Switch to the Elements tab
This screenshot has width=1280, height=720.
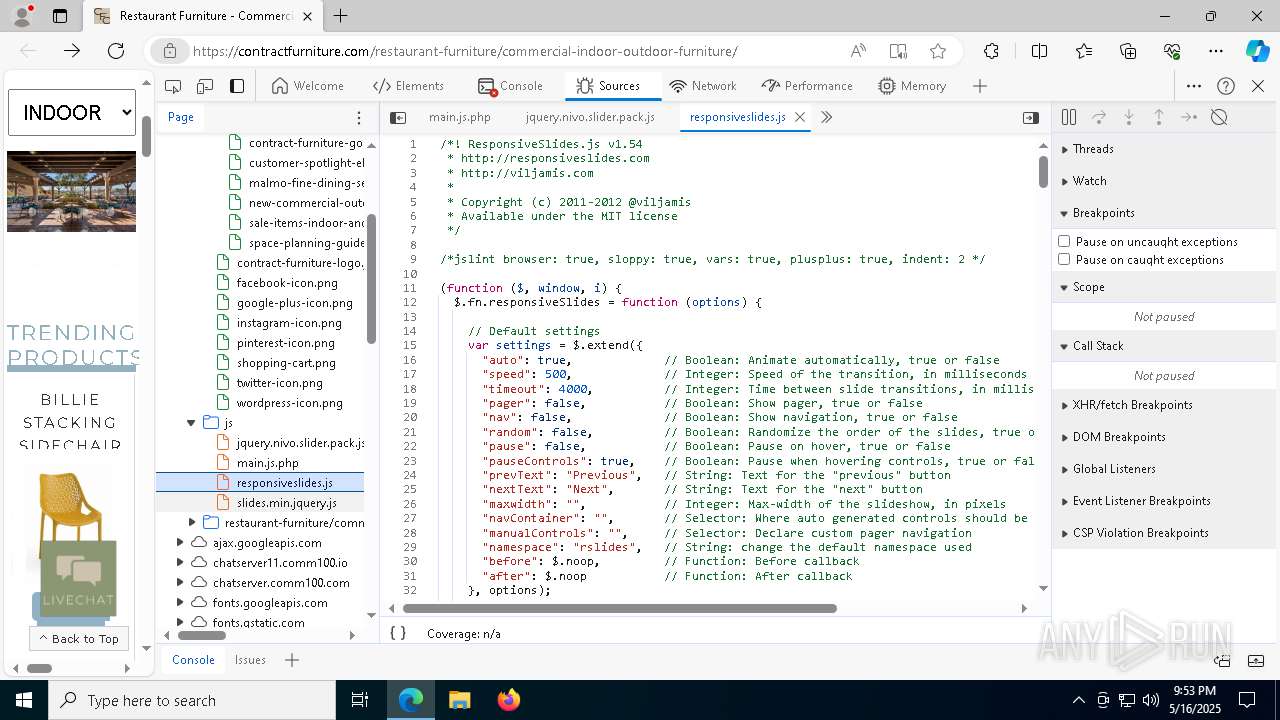[408, 86]
